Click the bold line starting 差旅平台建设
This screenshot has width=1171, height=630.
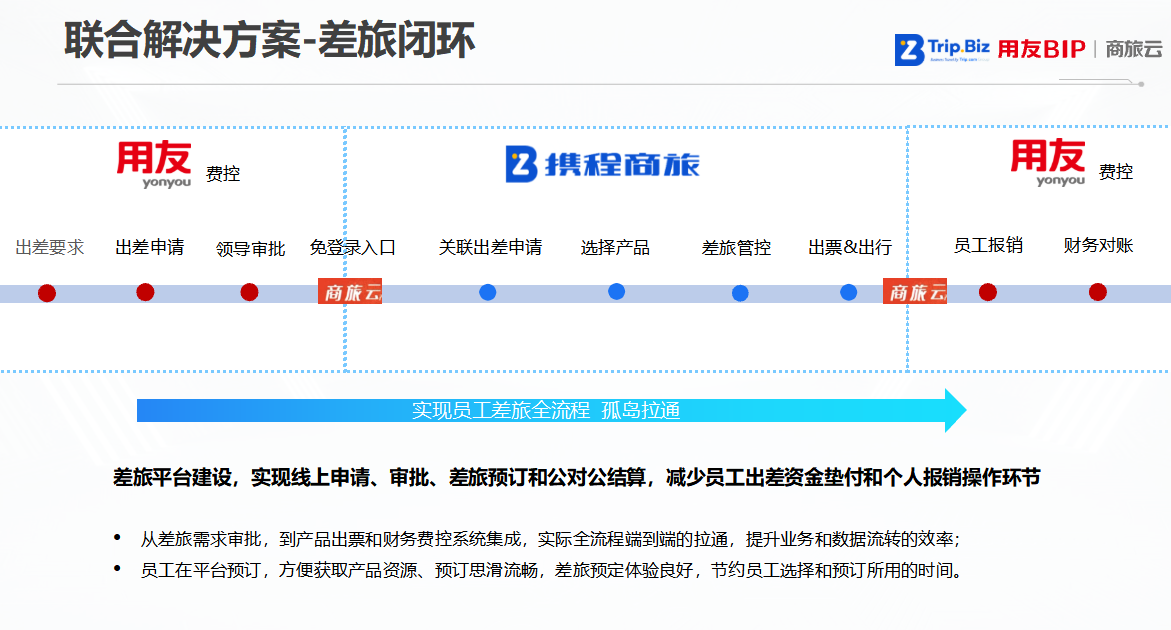[577, 477]
